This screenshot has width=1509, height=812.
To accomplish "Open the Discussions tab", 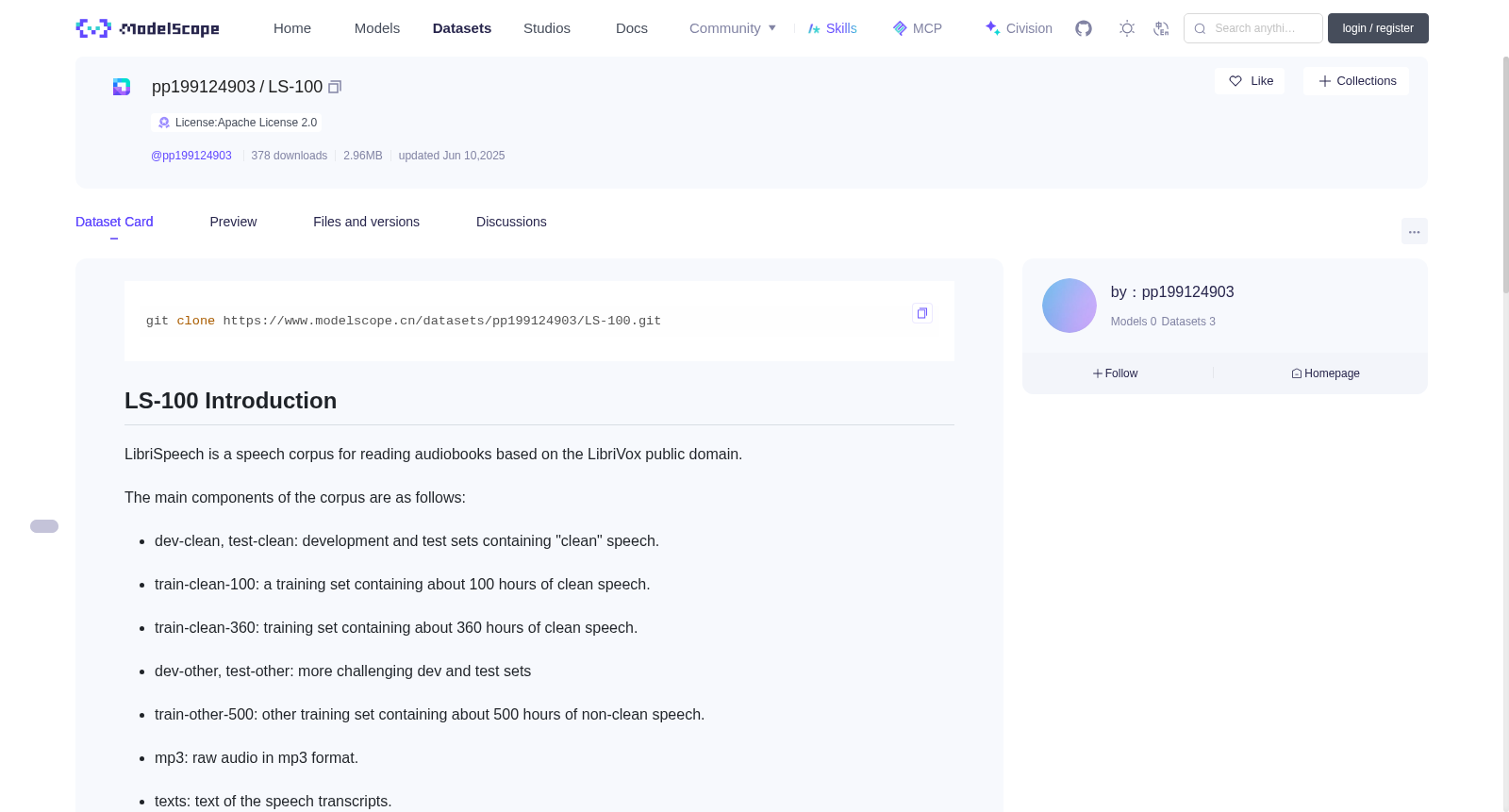I will pyautogui.click(x=511, y=222).
